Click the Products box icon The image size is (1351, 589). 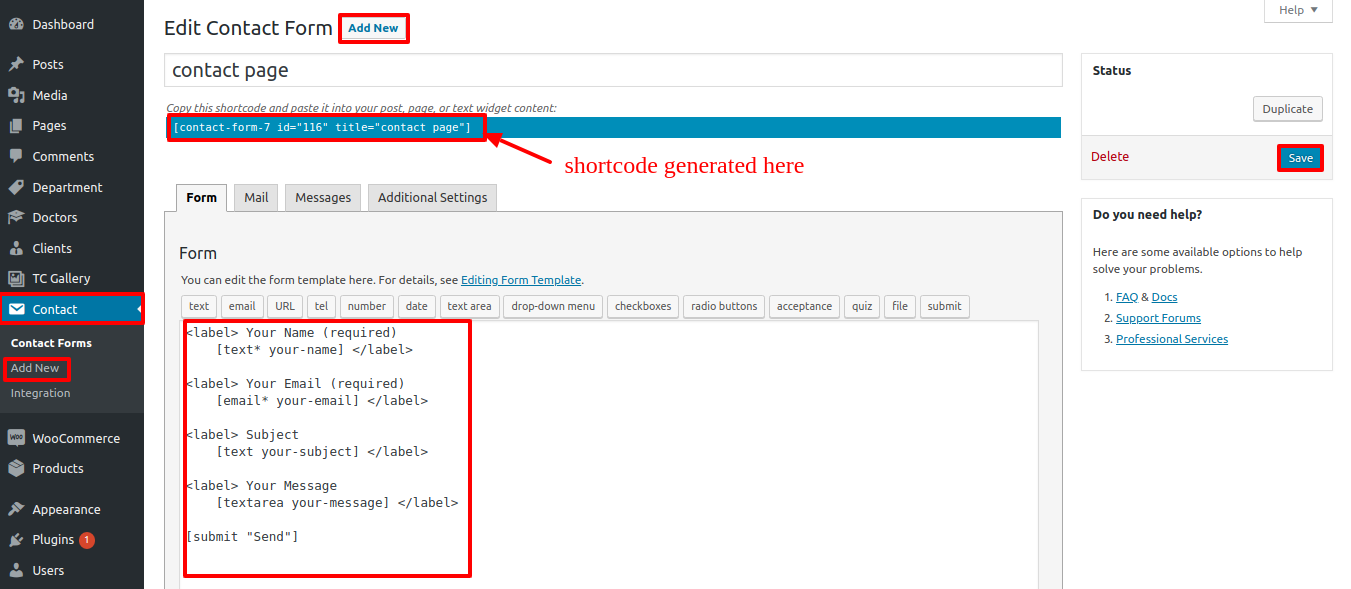tap(16, 468)
